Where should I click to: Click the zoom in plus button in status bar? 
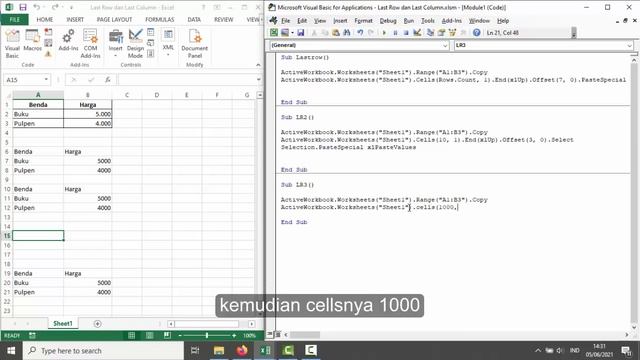tap(234, 336)
